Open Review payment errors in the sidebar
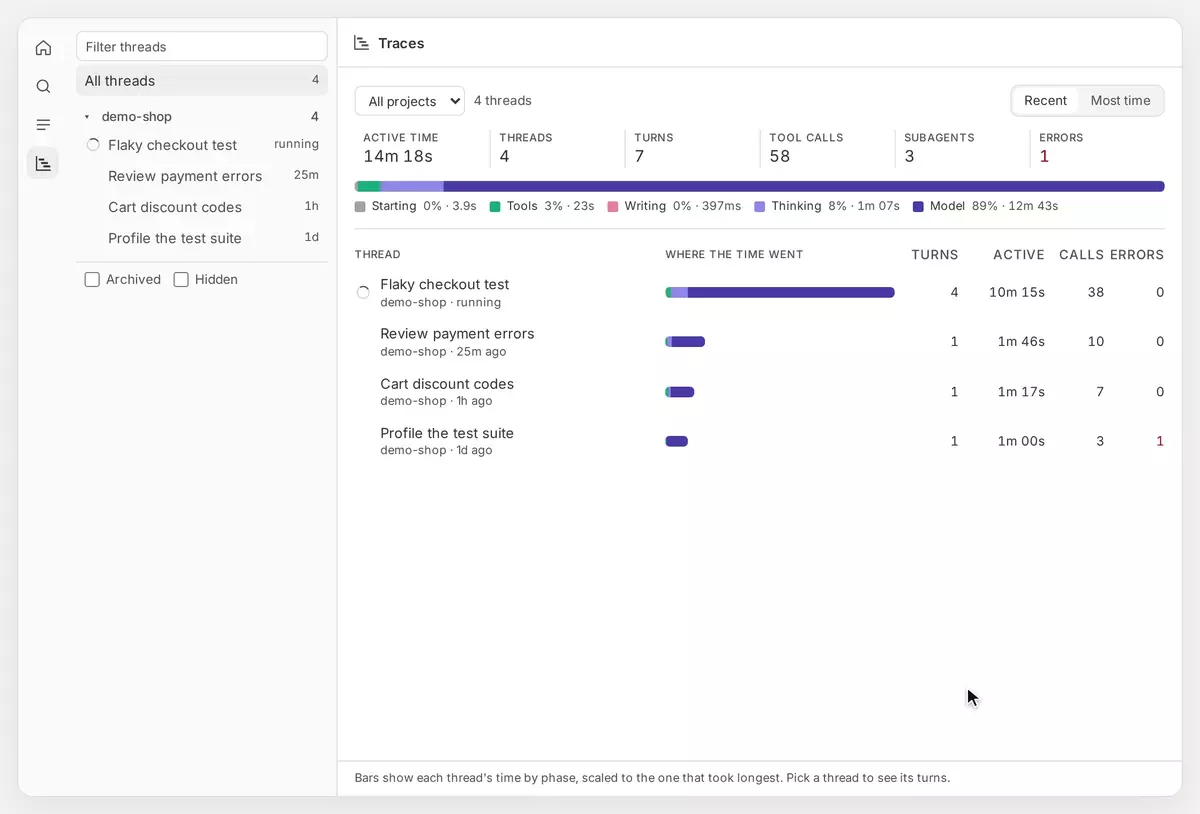The height and width of the screenshot is (814, 1200). [202, 176]
